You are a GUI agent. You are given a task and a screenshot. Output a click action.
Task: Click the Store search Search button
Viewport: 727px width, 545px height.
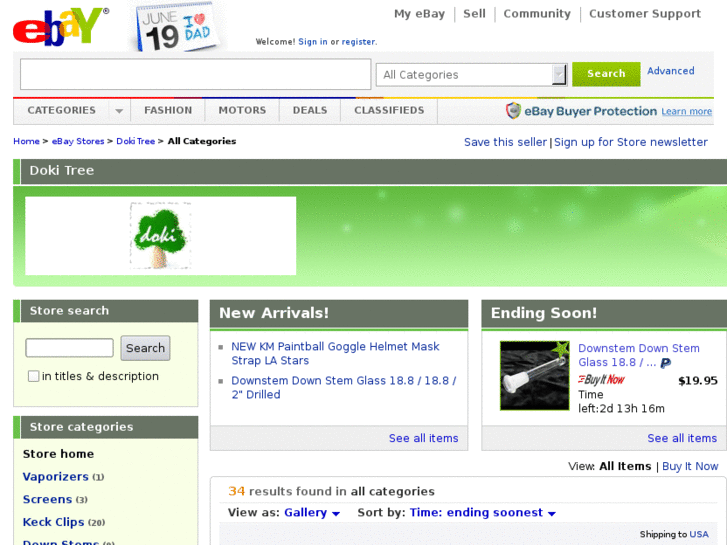click(145, 348)
